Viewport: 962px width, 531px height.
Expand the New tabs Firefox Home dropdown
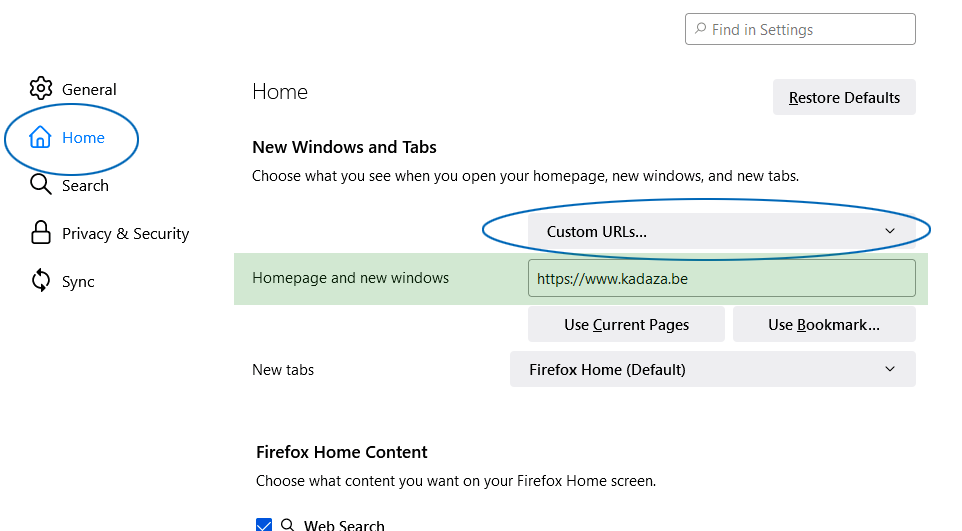(x=712, y=370)
